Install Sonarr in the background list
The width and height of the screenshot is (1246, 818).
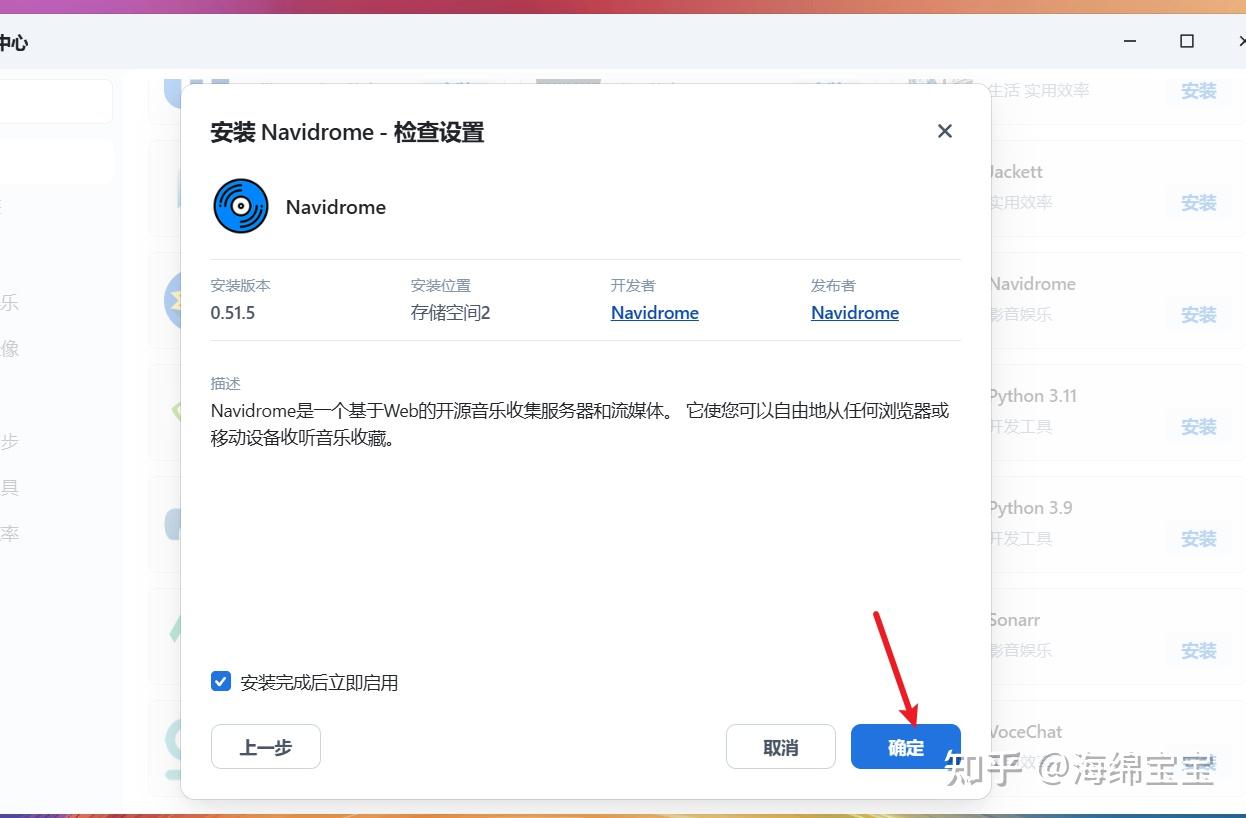pyautogui.click(x=1198, y=651)
